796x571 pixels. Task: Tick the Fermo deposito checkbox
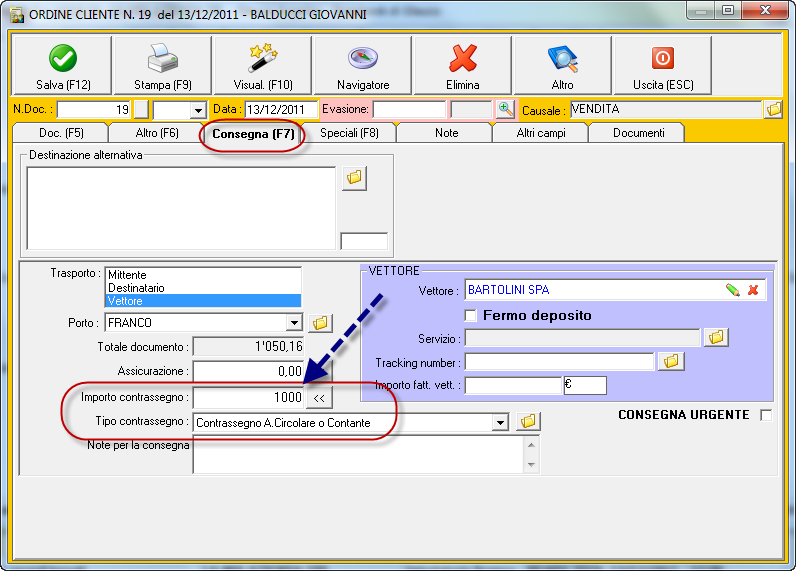tap(471, 316)
